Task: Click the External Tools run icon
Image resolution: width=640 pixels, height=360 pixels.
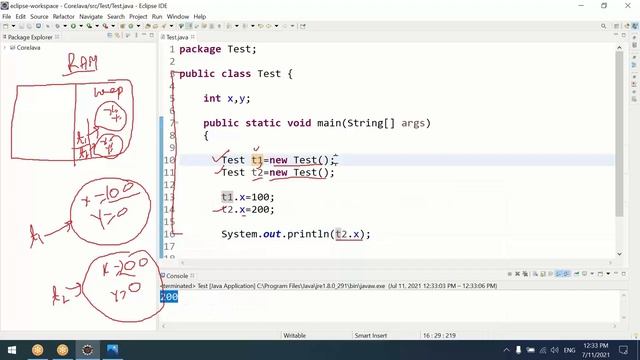Action: [x=105, y=26]
